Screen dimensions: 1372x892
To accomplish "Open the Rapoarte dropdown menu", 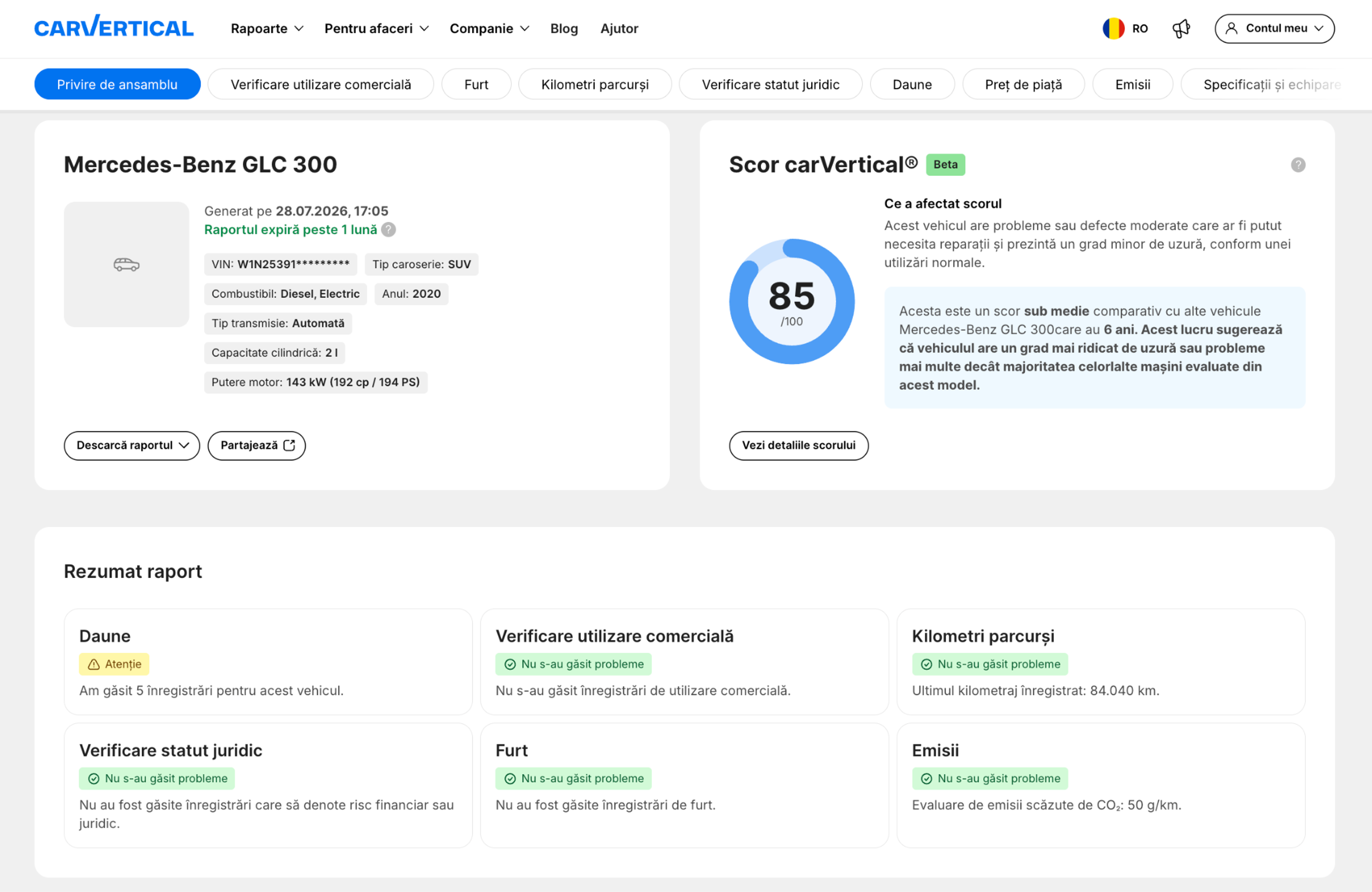I will pyautogui.click(x=267, y=28).
